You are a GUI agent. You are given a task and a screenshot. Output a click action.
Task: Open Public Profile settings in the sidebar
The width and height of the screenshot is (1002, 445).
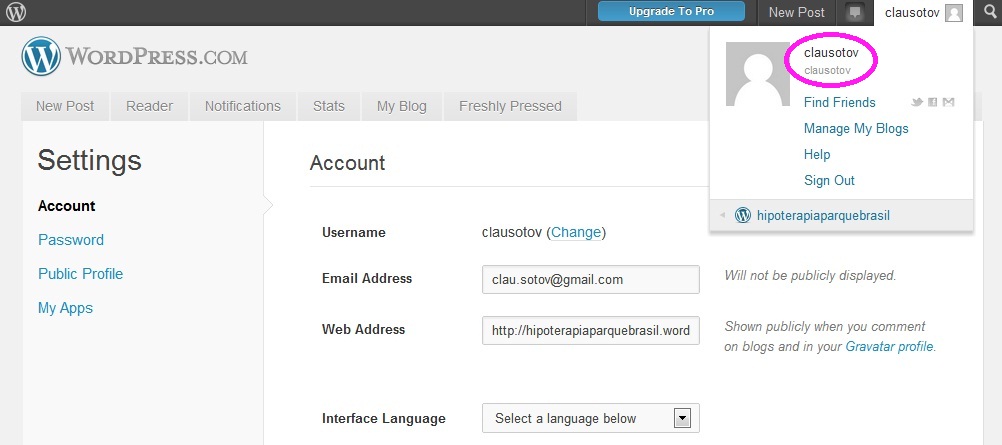(80, 274)
